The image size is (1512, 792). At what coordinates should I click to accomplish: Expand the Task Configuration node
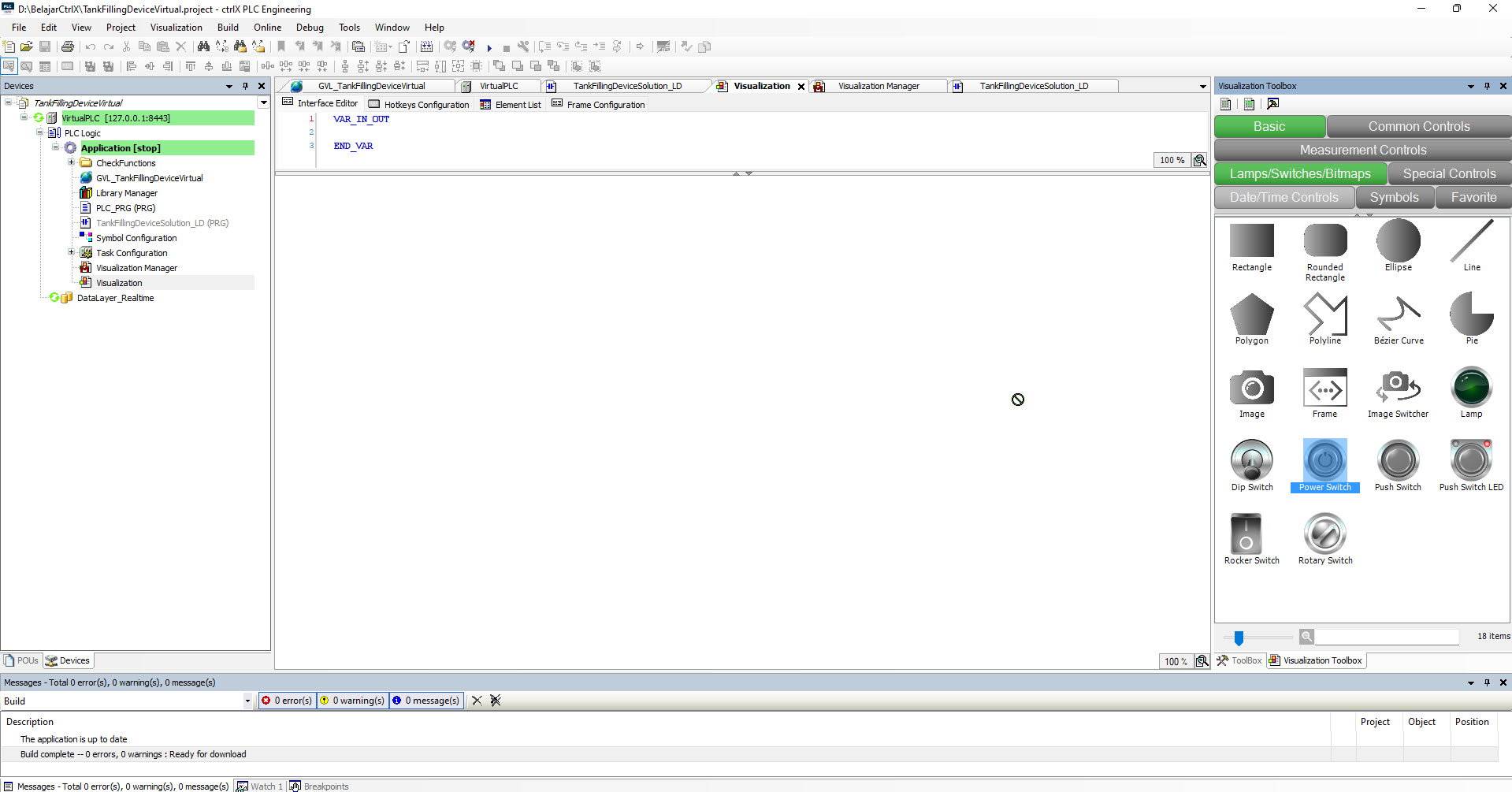pyautogui.click(x=71, y=253)
